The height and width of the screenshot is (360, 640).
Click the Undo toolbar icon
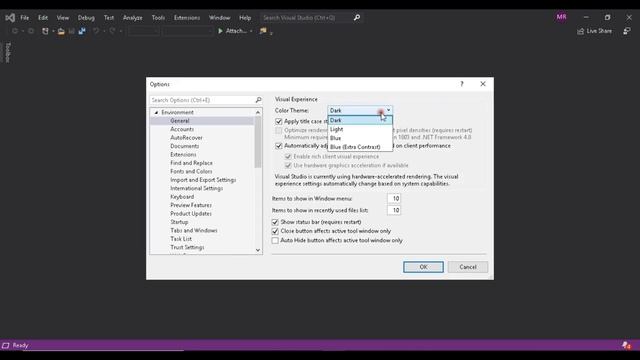[x=96, y=31]
